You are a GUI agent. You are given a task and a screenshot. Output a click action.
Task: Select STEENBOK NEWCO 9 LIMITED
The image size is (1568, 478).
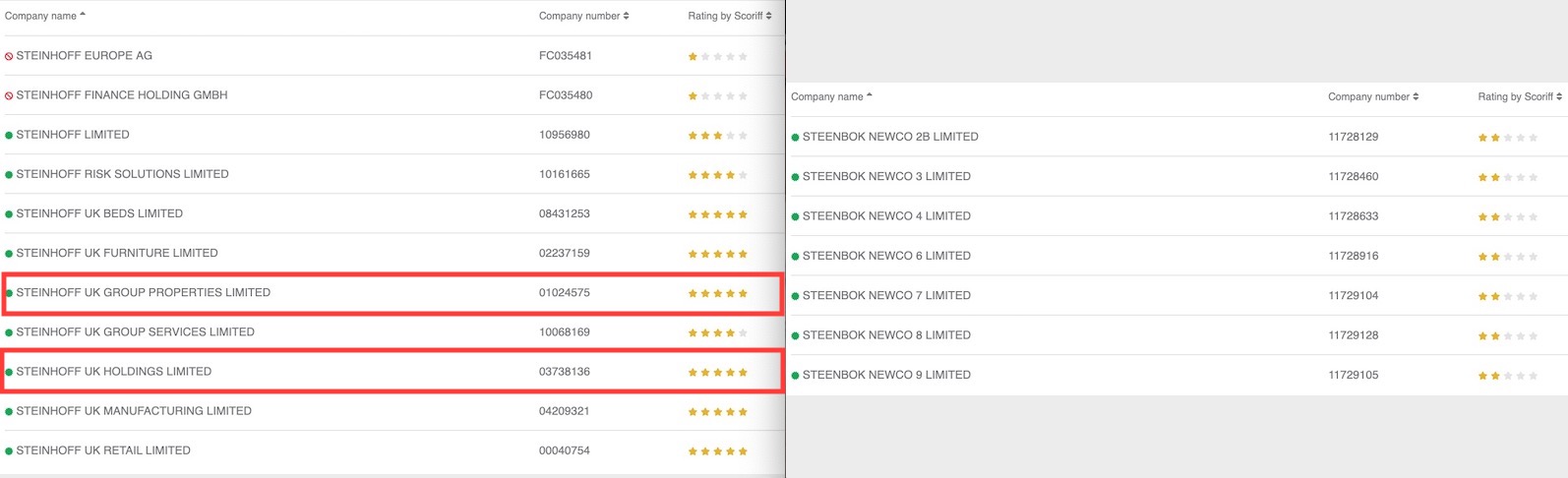point(886,375)
